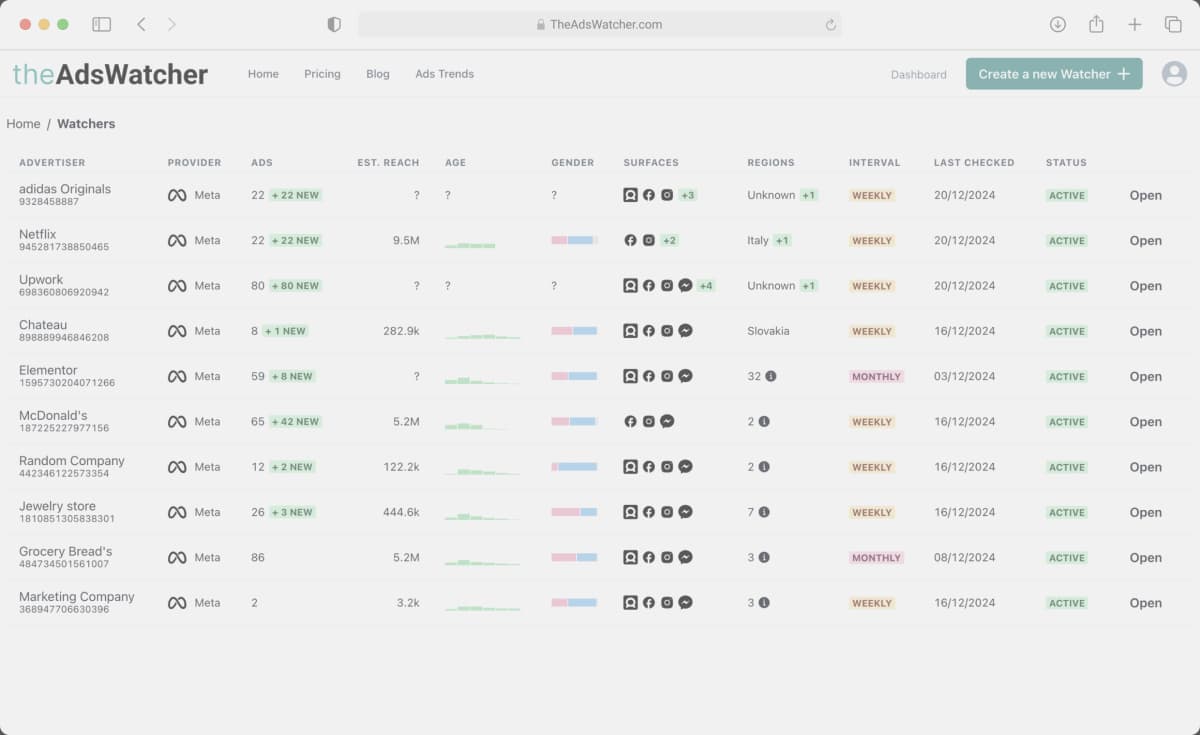Open the Home navigation item
This screenshot has height=735, width=1200.
[x=263, y=74]
